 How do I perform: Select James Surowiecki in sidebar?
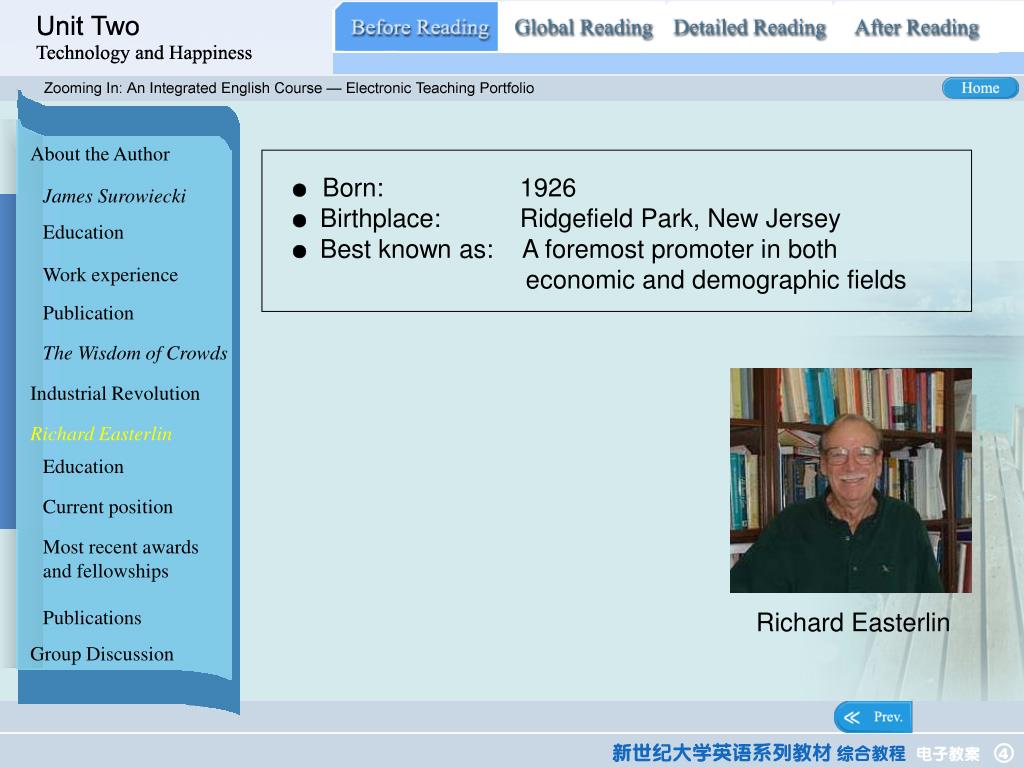(114, 196)
